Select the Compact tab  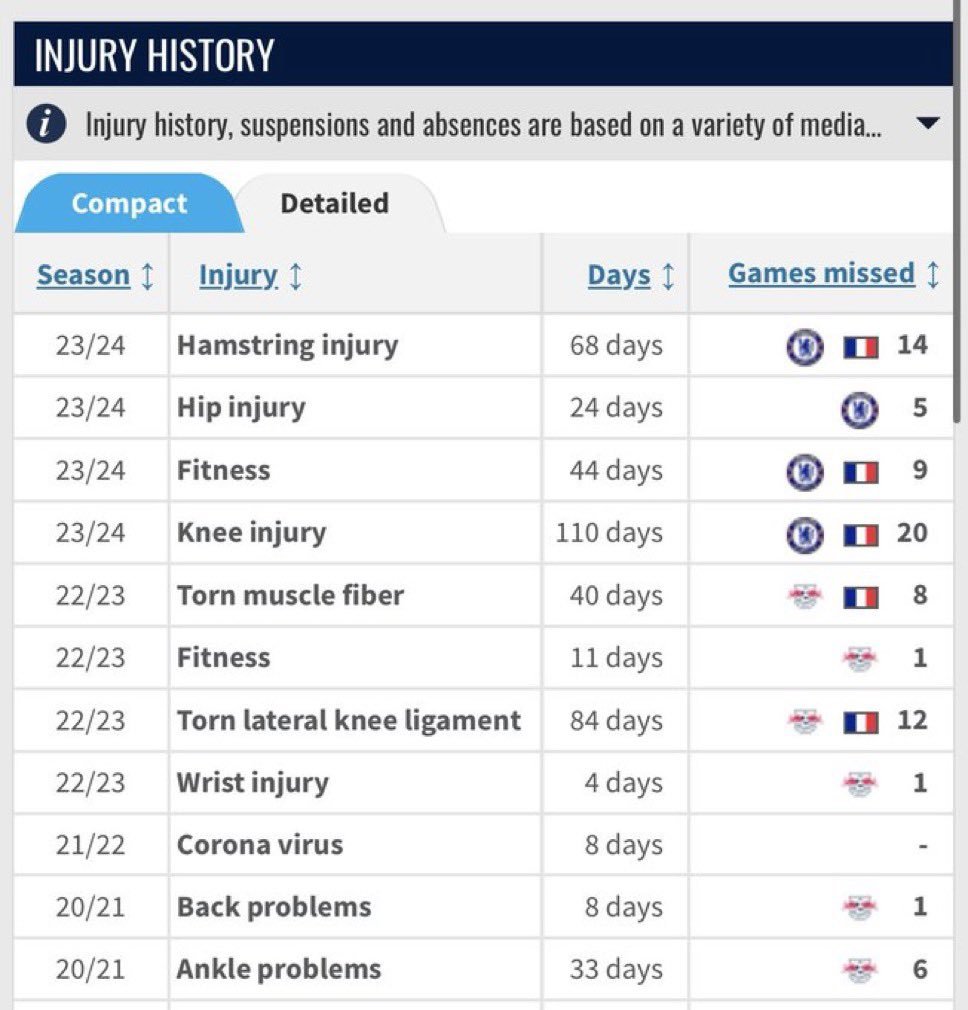pos(129,203)
